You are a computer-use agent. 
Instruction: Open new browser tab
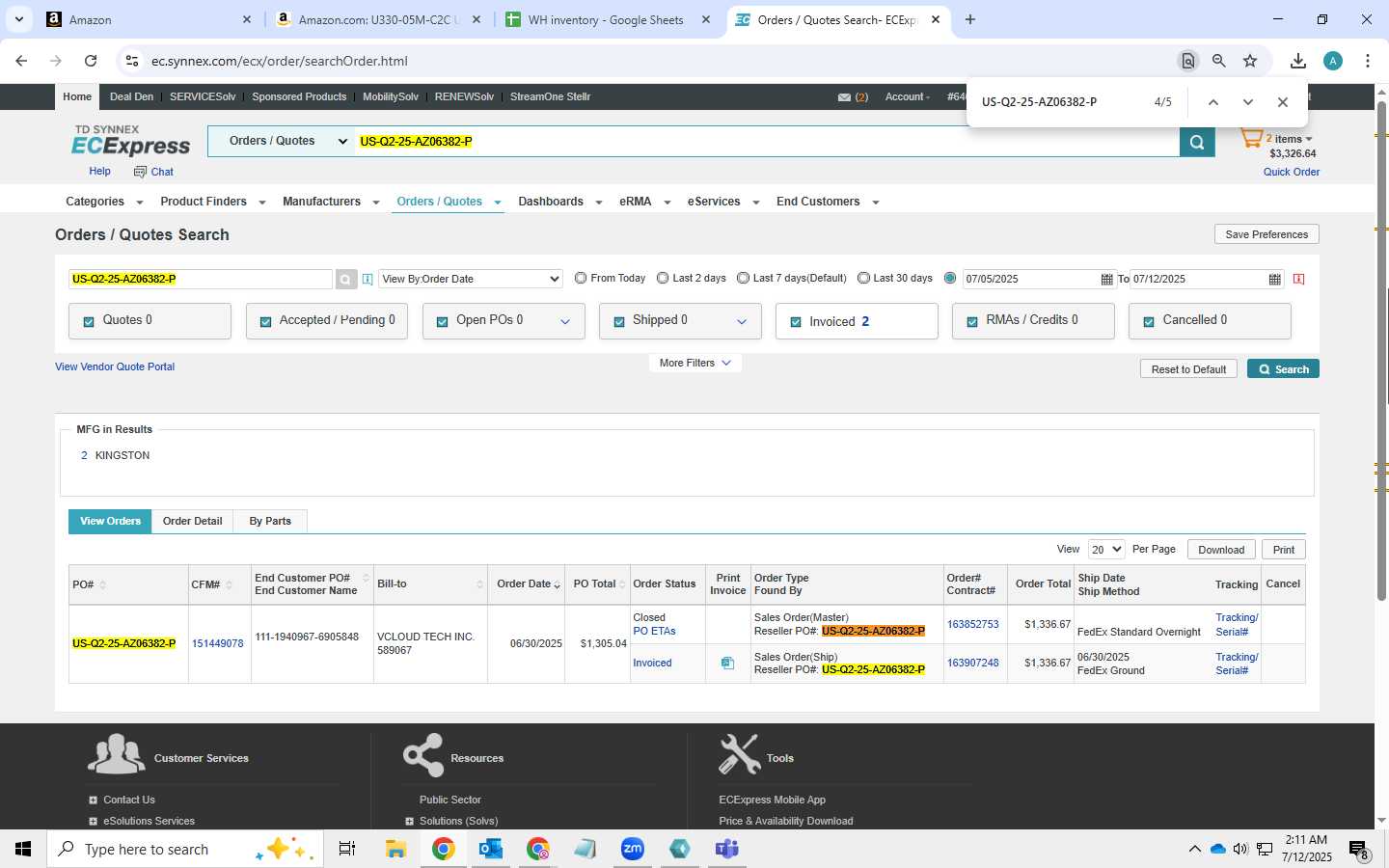tap(970, 19)
